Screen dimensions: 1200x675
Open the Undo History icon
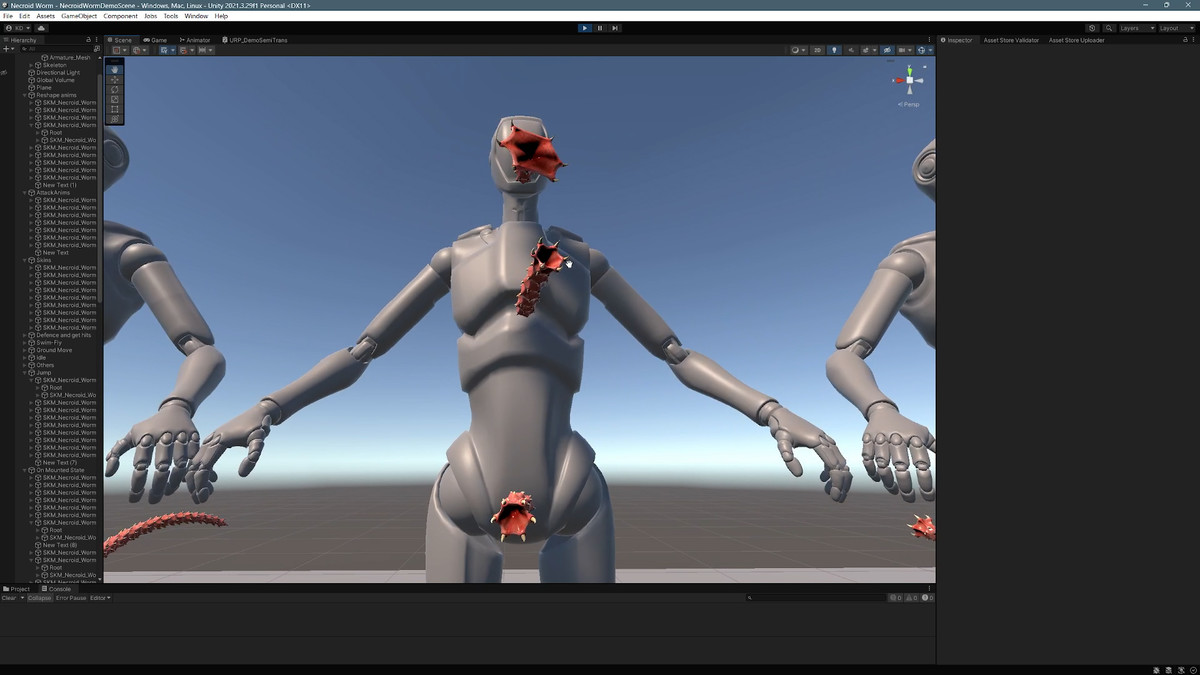1092,28
